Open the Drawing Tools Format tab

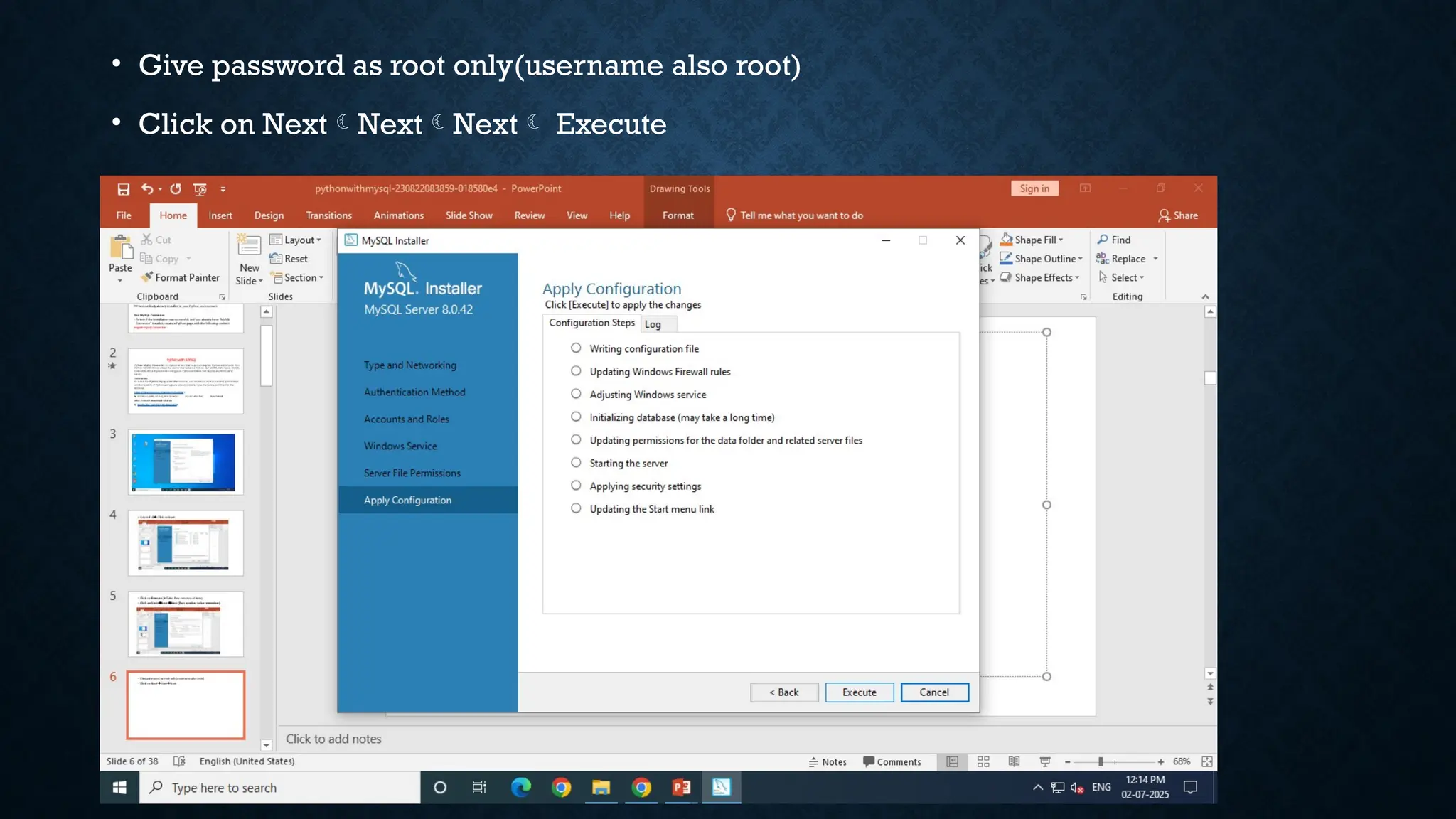point(678,215)
